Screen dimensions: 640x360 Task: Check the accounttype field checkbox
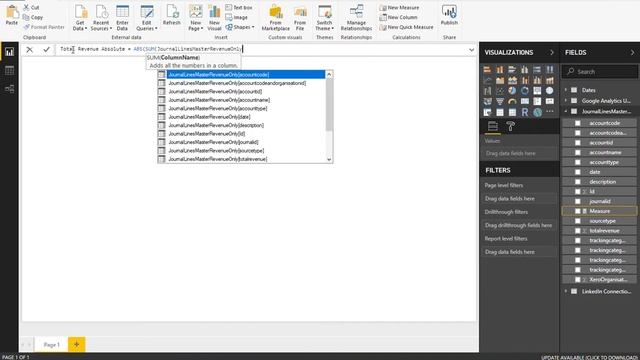coord(578,162)
